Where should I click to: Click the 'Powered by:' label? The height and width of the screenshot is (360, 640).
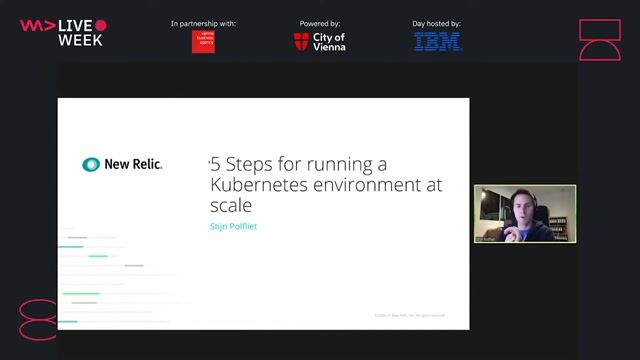pos(320,24)
